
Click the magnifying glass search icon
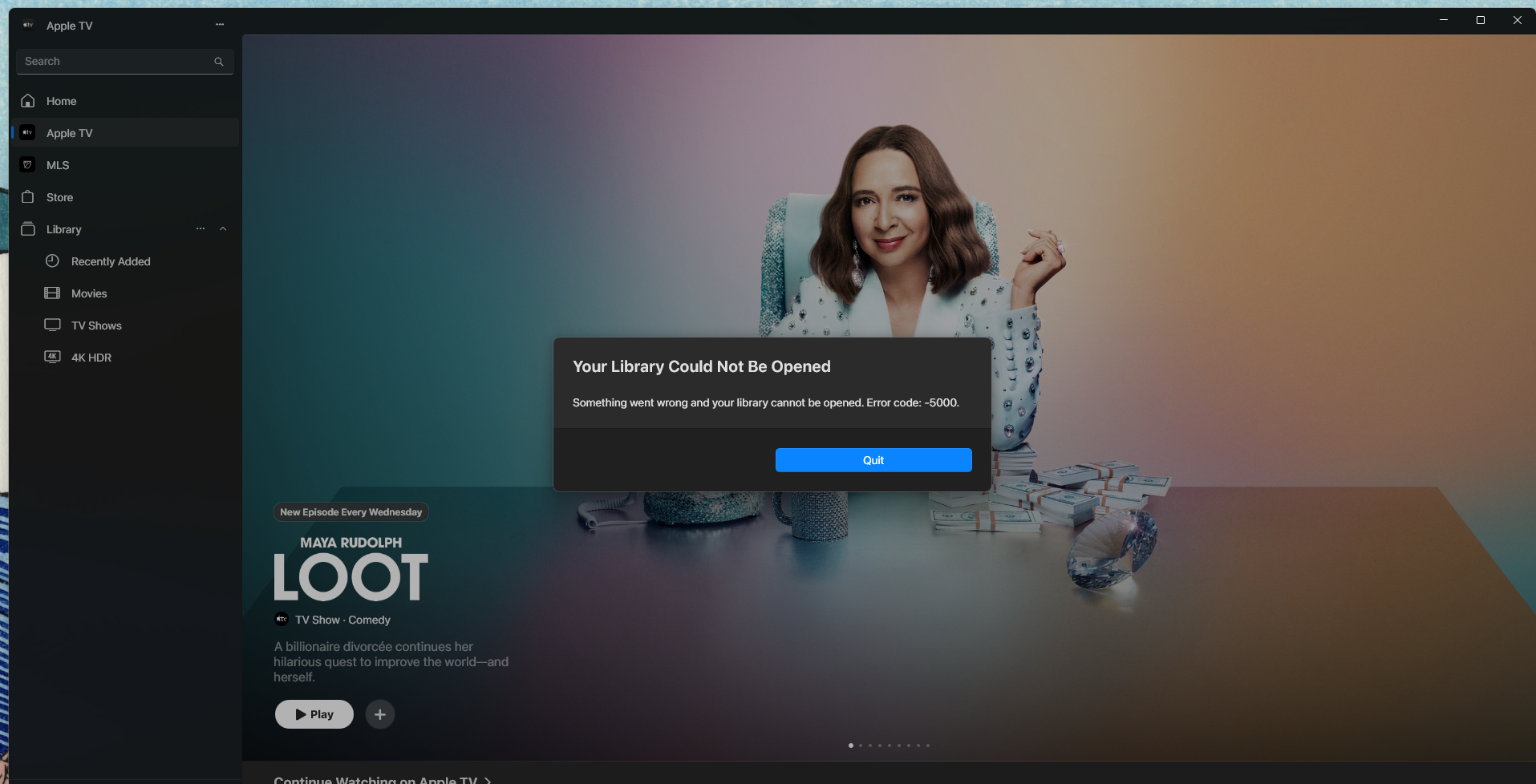pos(218,62)
